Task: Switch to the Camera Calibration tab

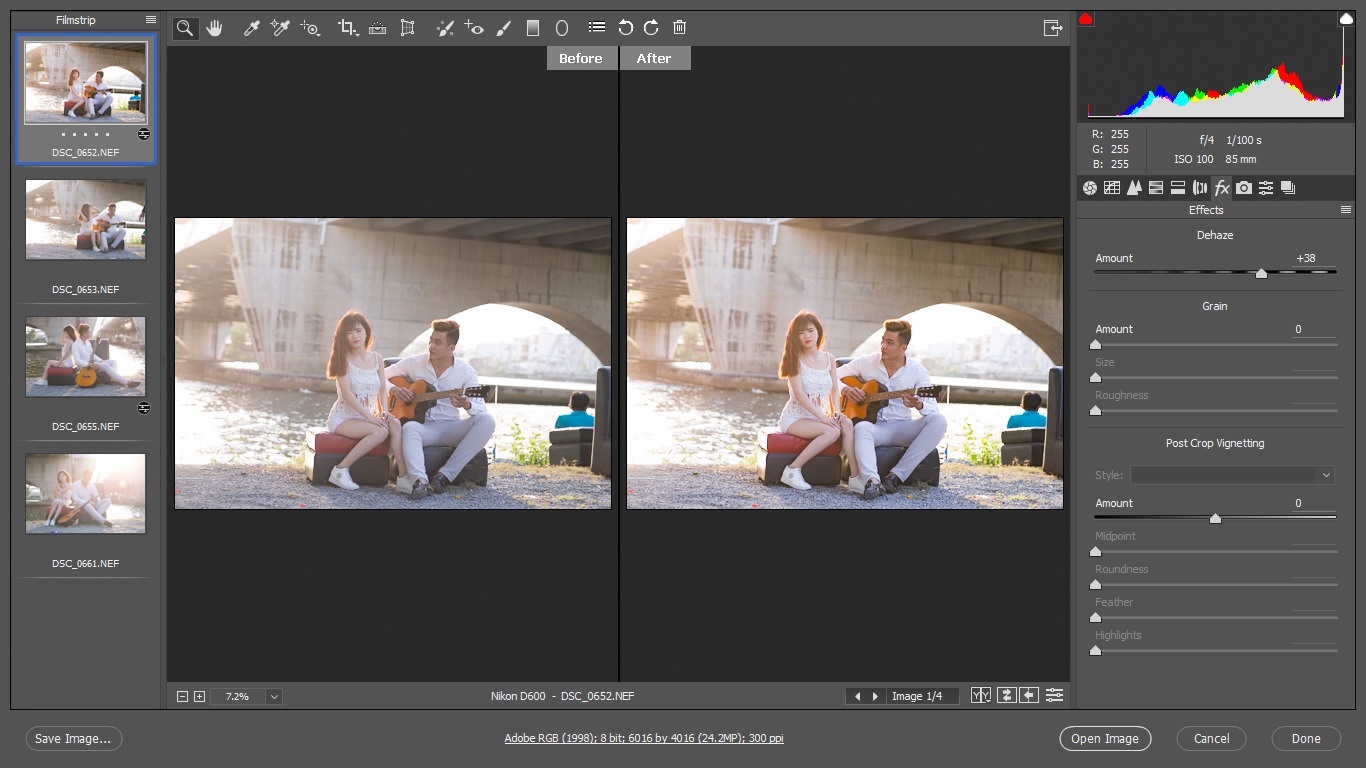Action: click(x=1243, y=188)
